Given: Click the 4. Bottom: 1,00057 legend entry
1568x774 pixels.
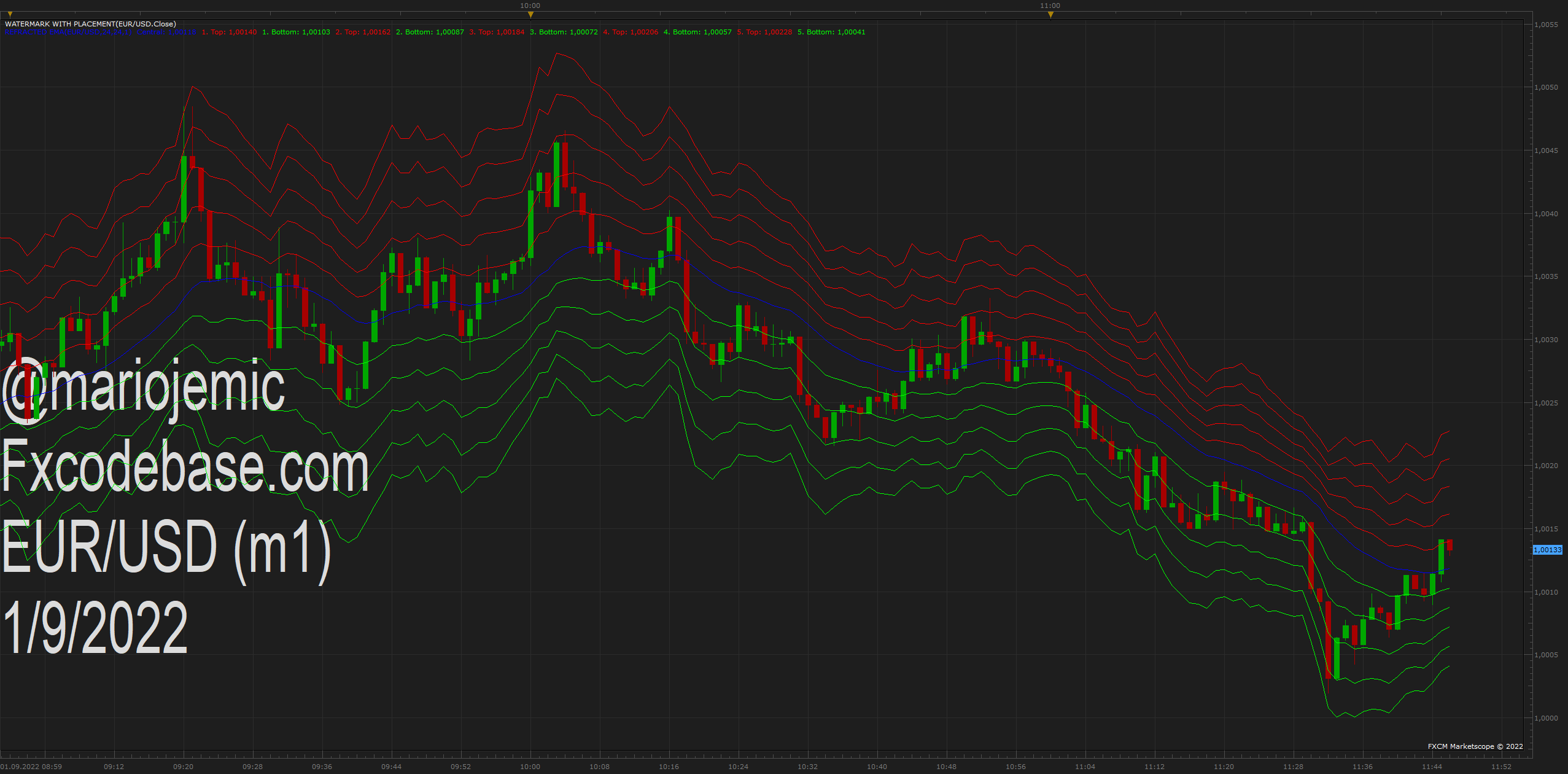Looking at the screenshot, I should (697, 32).
